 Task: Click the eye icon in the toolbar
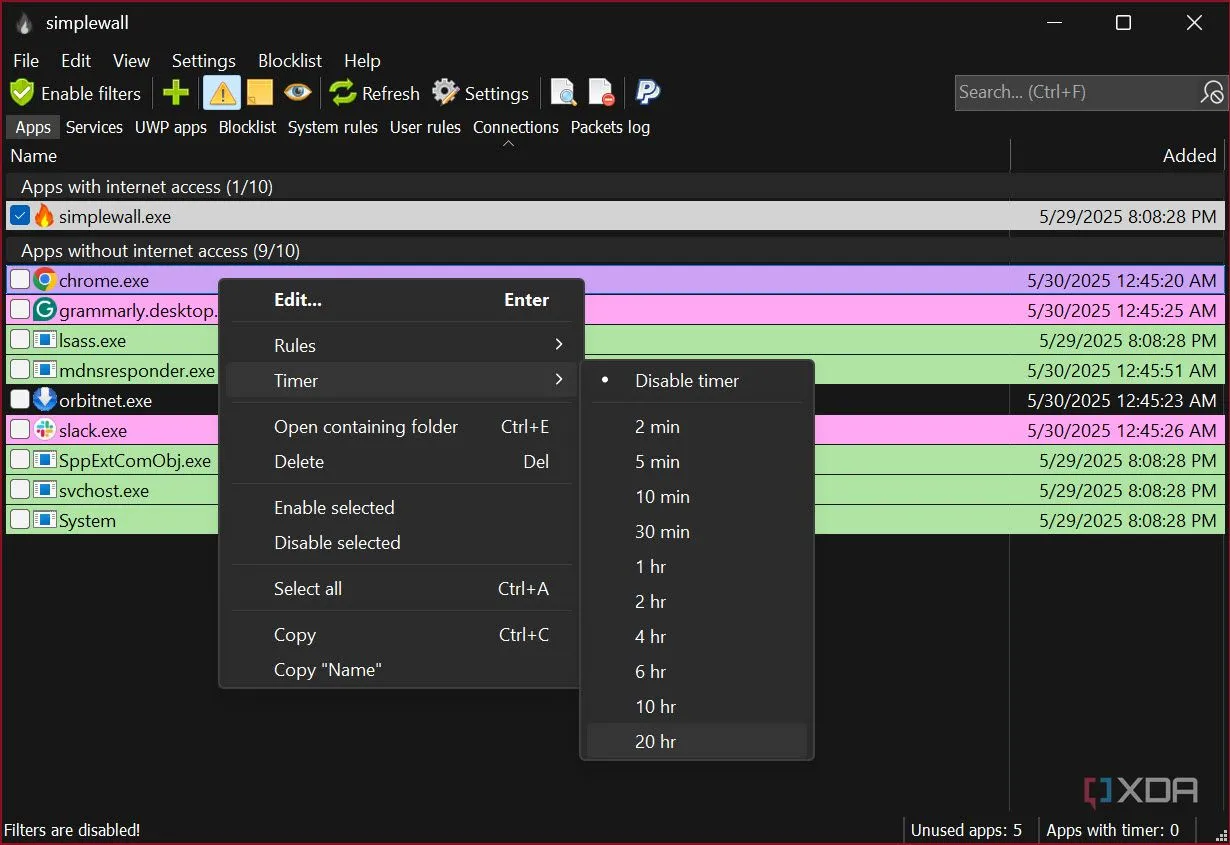click(x=297, y=93)
